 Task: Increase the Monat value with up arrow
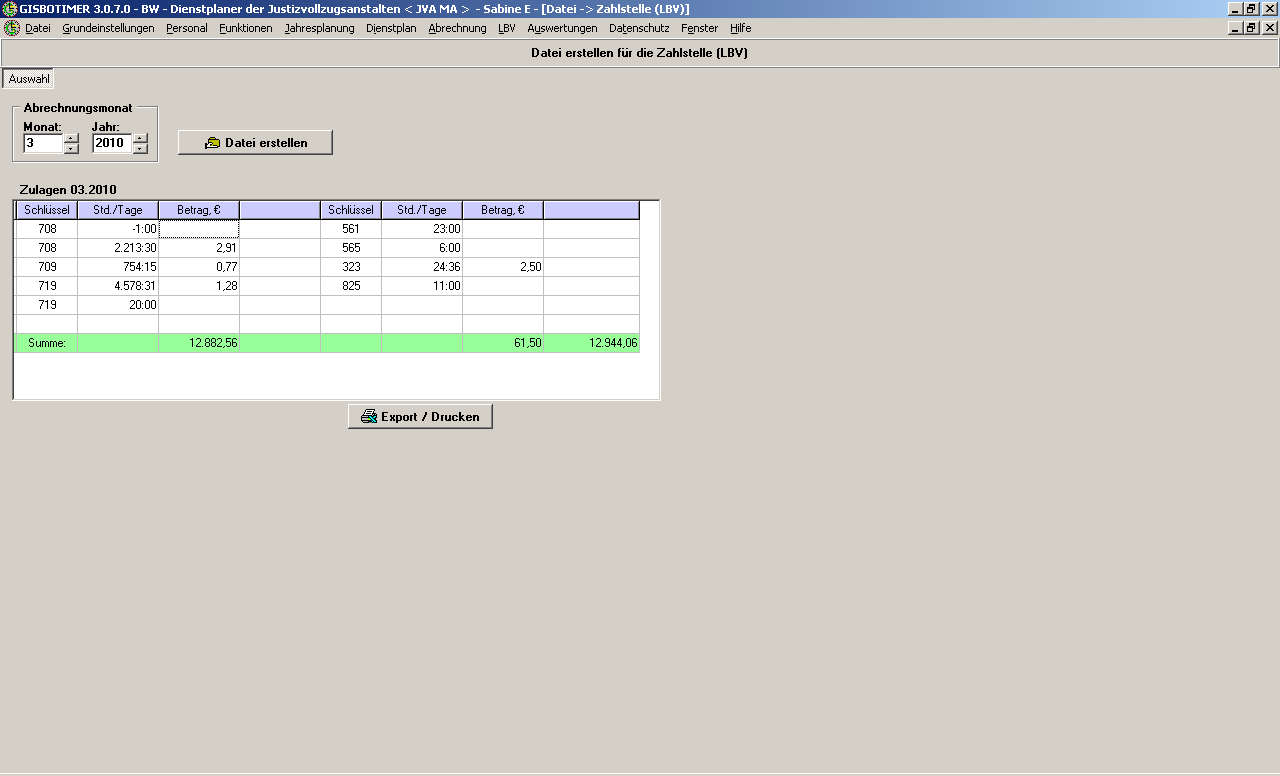[71, 138]
